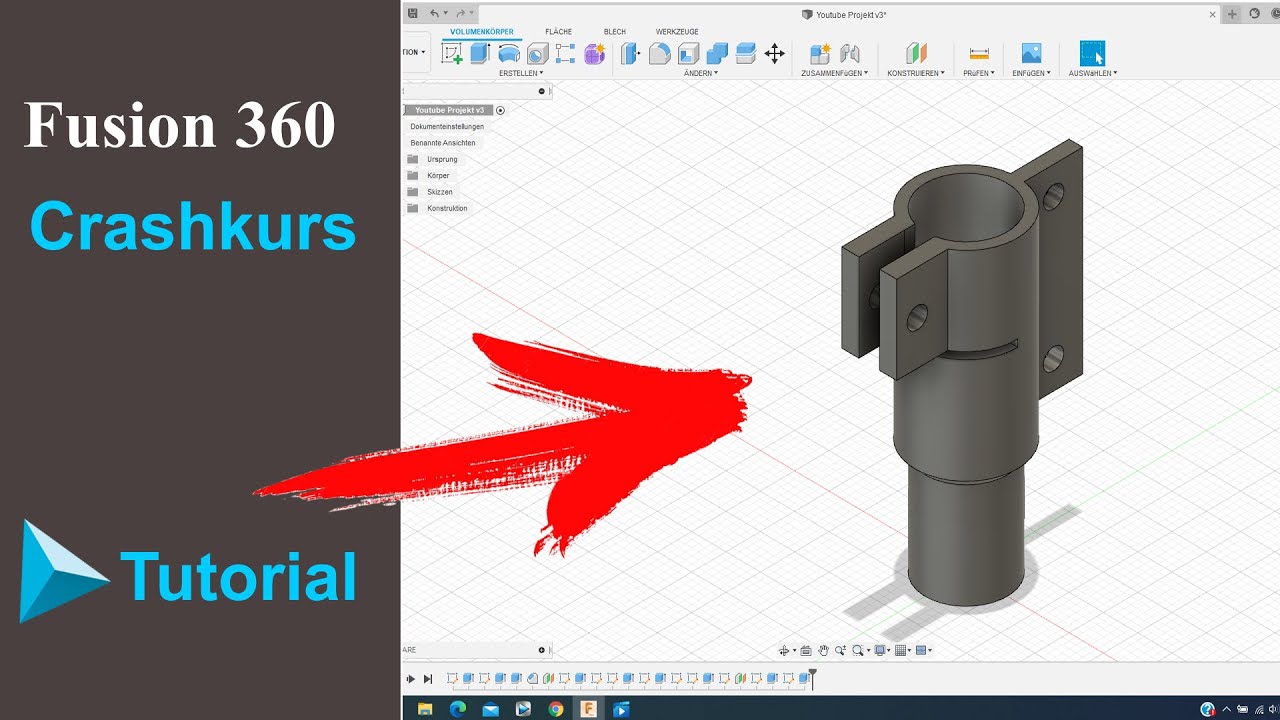Click the Offset Plane construct icon
Screen dimensions: 1280x720
pos(916,54)
